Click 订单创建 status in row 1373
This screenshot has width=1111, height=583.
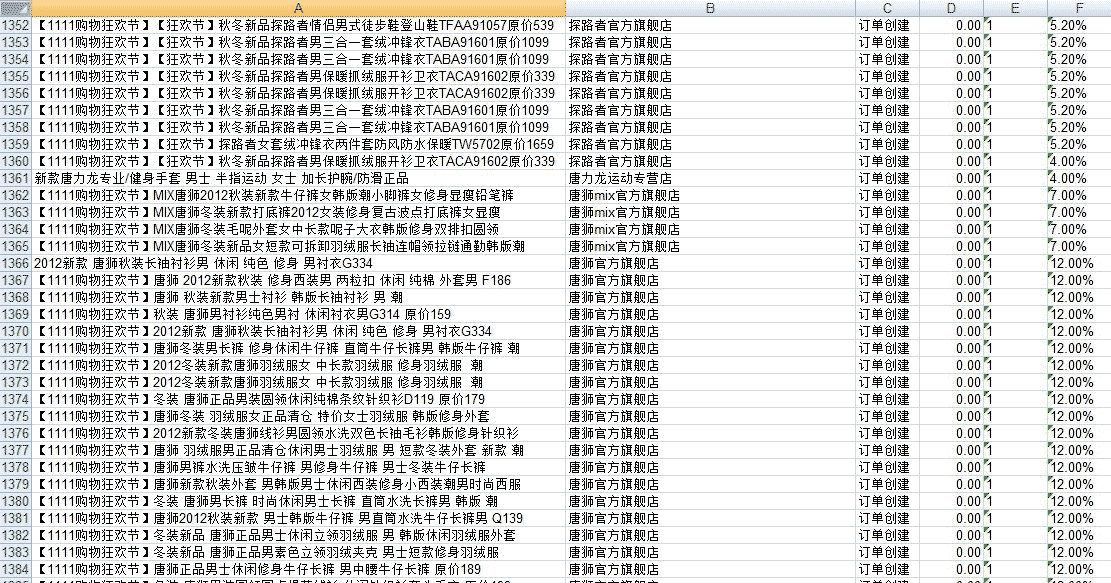[x=887, y=383]
